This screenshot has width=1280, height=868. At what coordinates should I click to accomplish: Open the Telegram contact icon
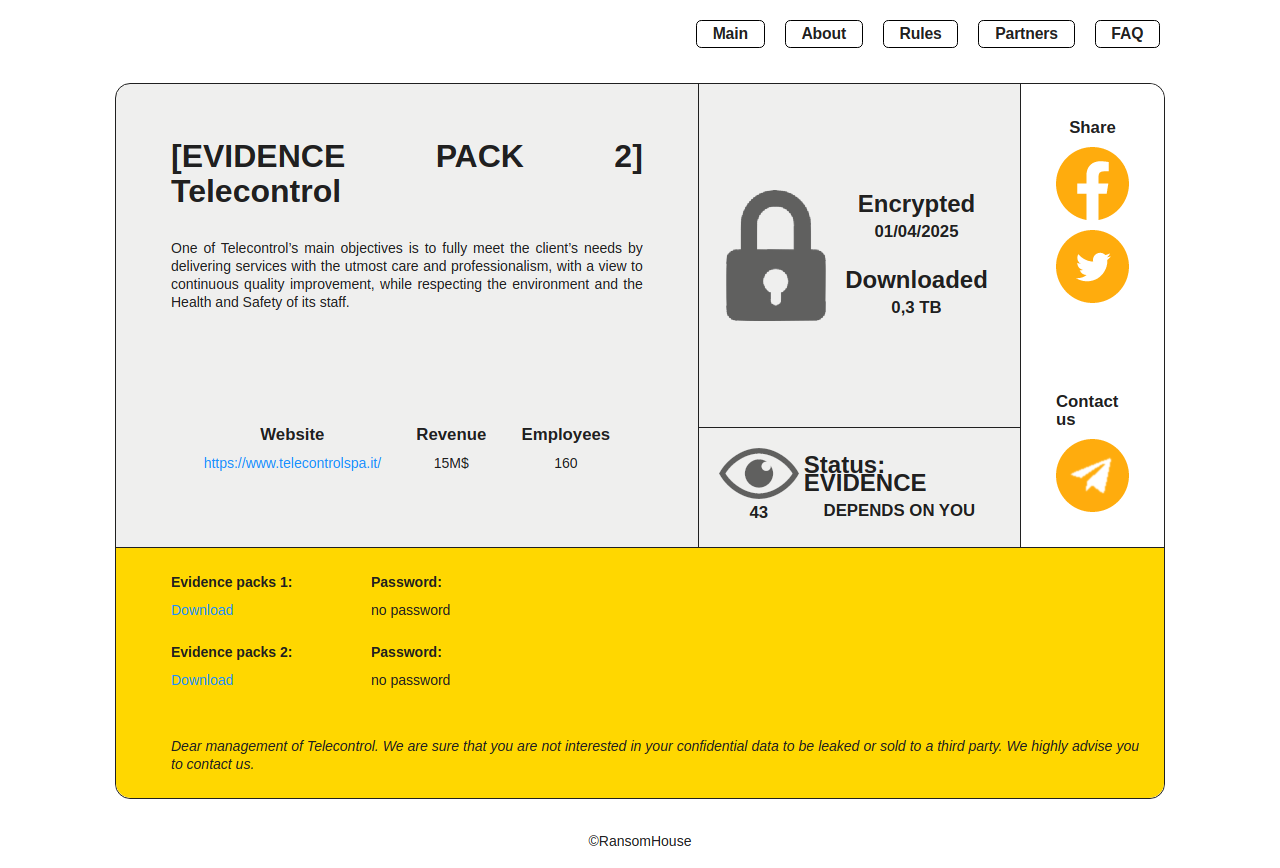coord(1092,476)
